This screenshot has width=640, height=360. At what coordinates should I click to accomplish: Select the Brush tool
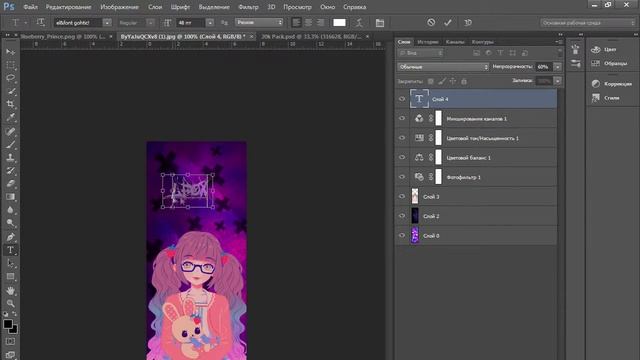point(11,144)
